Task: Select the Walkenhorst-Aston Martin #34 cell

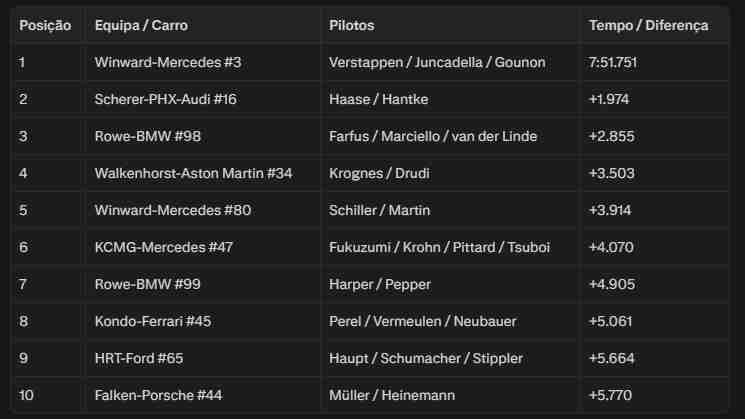Action: tap(193, 173)
